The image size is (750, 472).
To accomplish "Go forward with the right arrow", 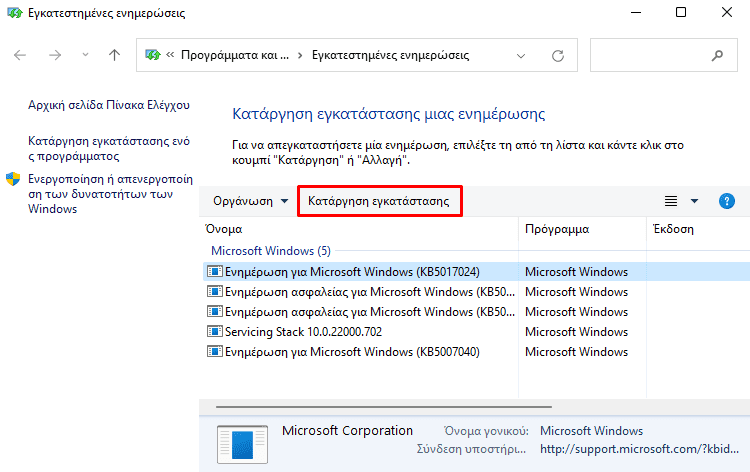I will (55, 55).
